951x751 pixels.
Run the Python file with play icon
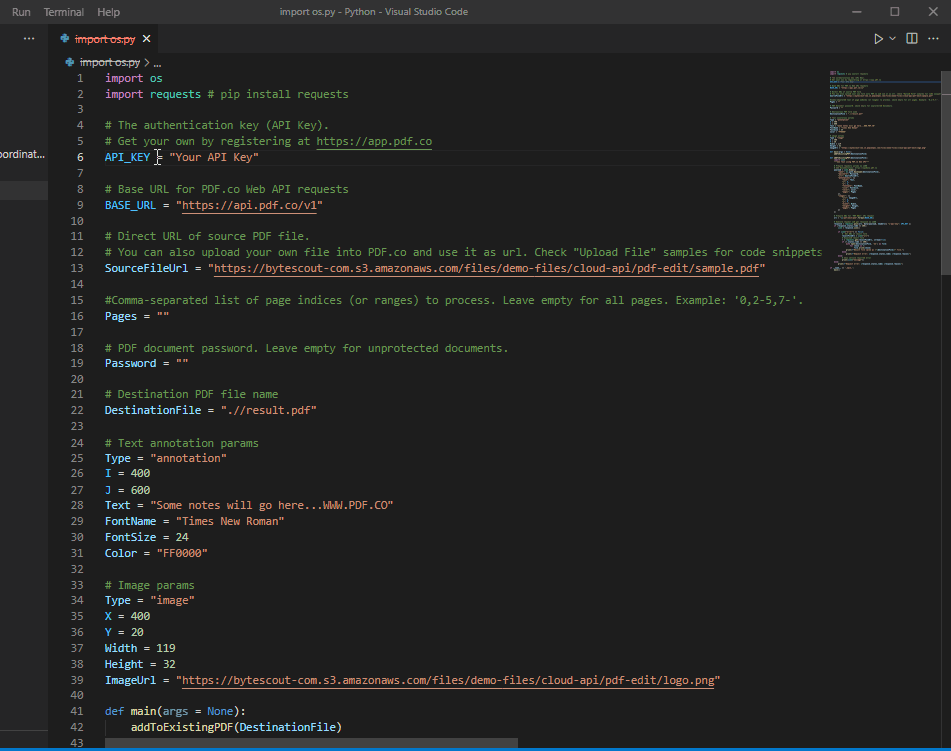[x=878, y=39]
